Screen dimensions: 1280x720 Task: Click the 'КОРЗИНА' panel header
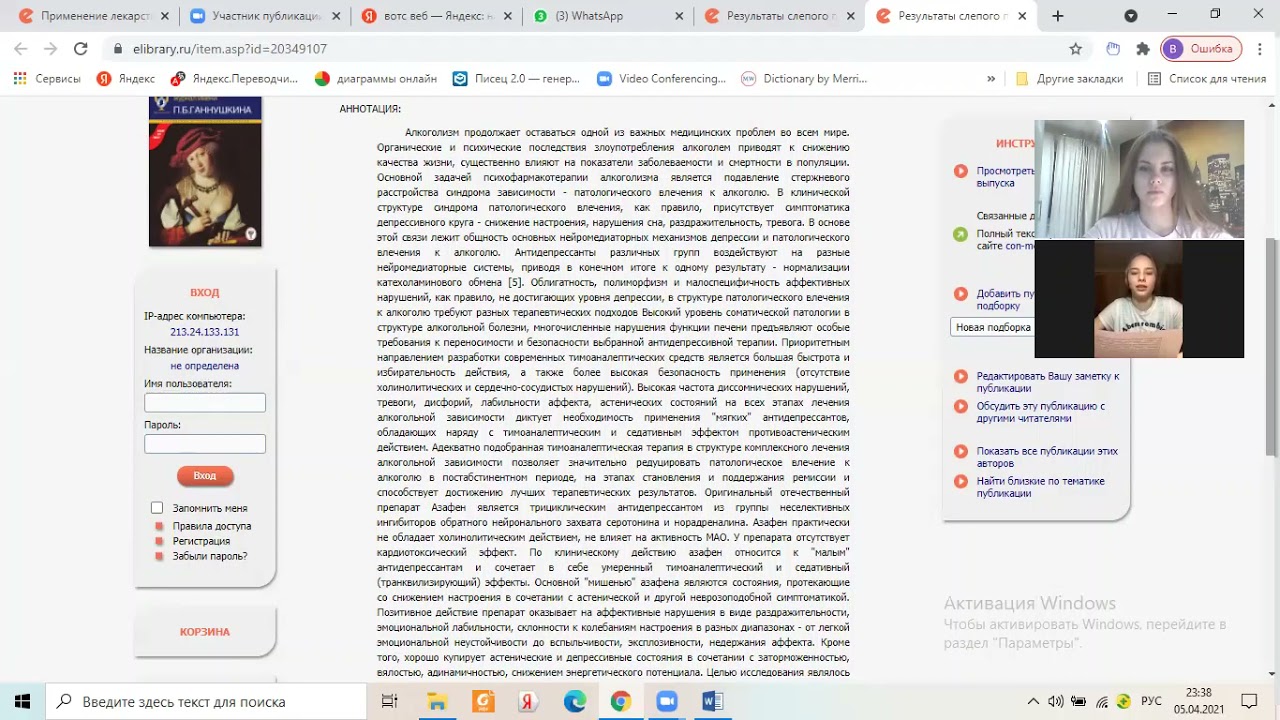click(205, 632)
